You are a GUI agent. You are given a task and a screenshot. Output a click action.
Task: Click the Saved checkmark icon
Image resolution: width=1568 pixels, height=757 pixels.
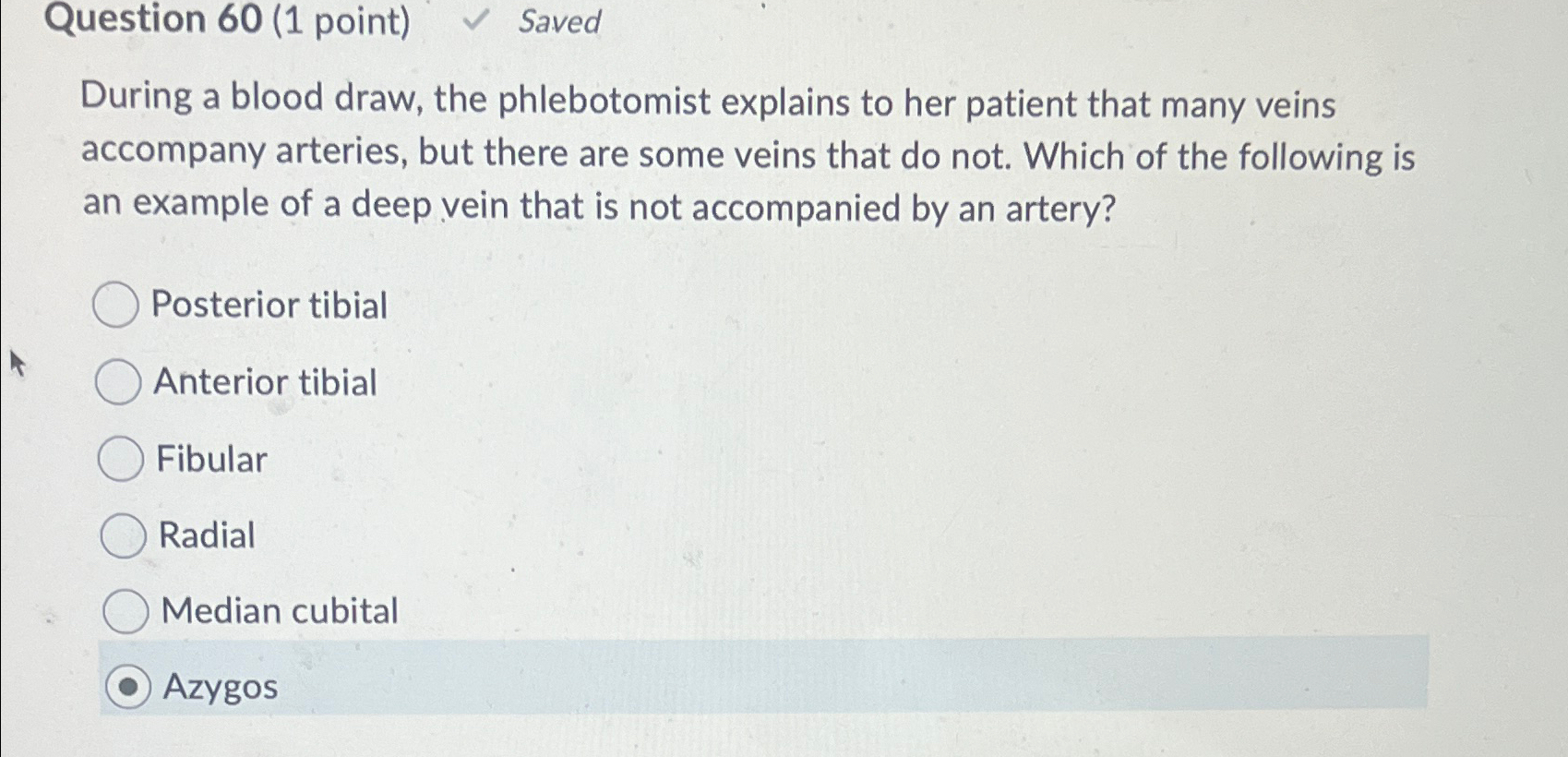point(476,19)
